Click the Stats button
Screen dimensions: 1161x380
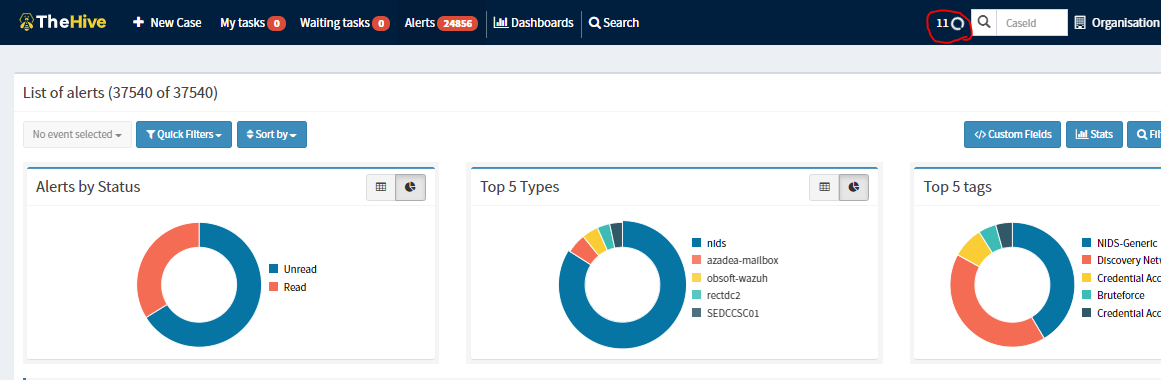[x=1094, y=135]
